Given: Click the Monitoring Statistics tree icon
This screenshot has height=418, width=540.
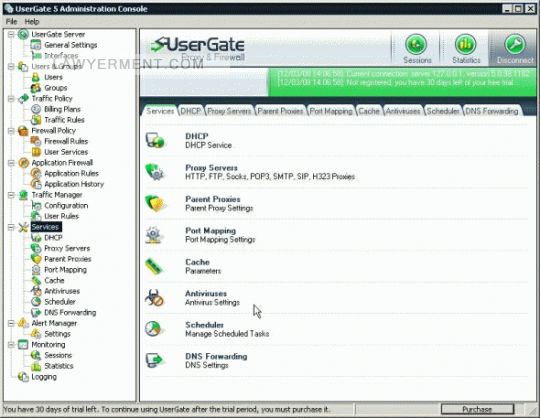Looking at the screenshot, I should 36,366.
